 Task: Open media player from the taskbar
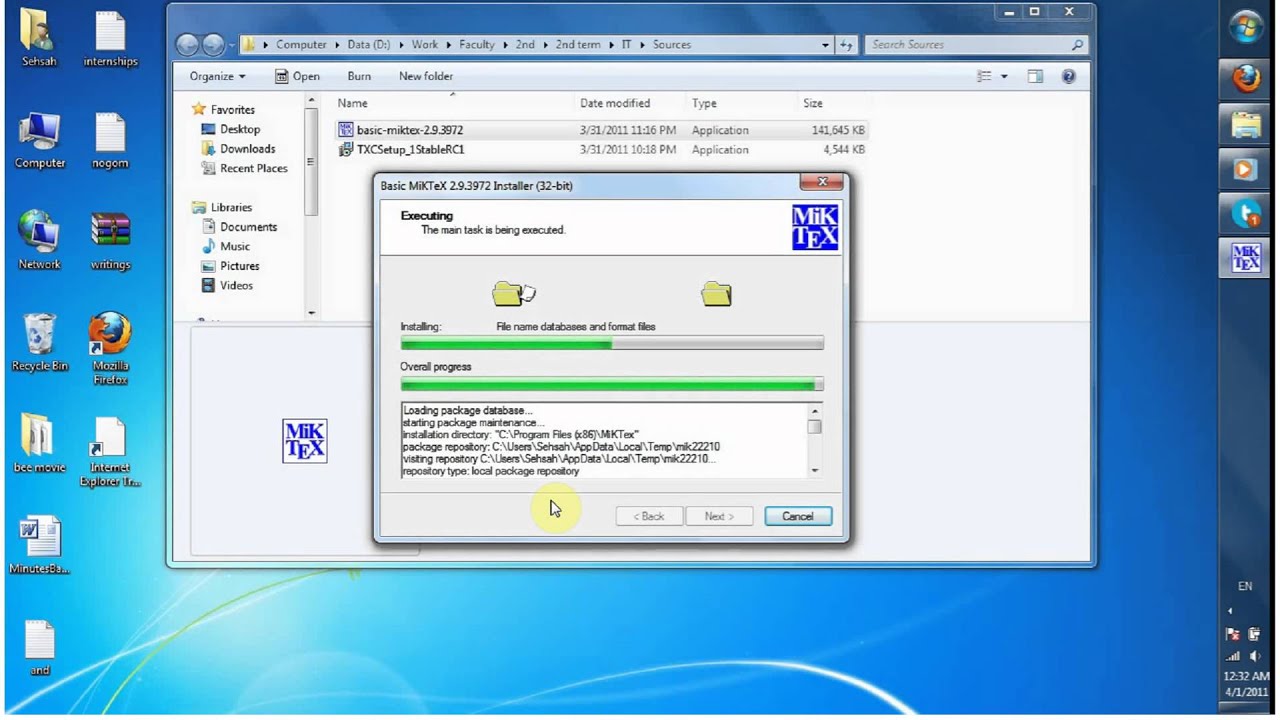1245,170
